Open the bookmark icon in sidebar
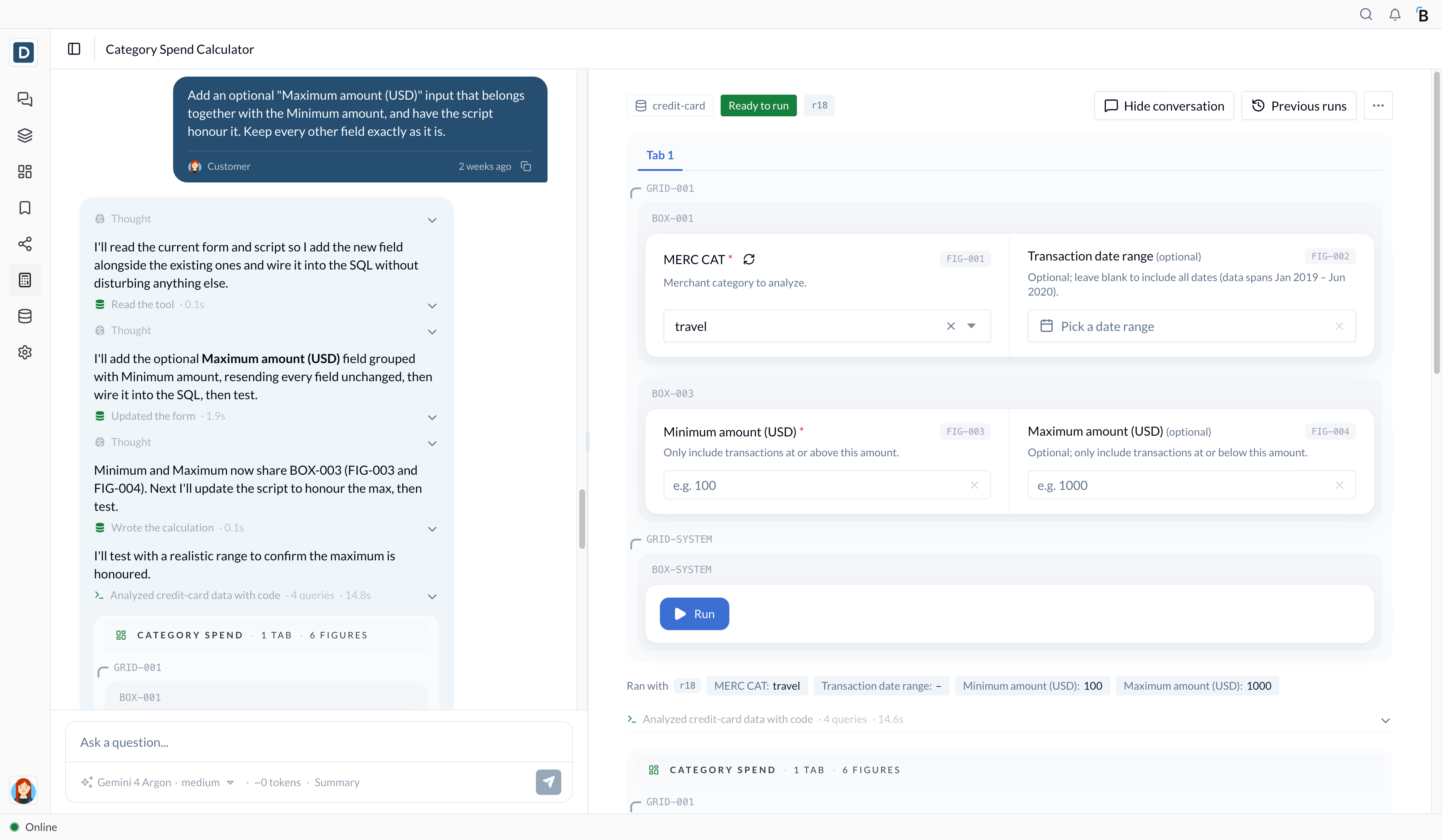This screenshot has width=1442, height=840. 25,207
